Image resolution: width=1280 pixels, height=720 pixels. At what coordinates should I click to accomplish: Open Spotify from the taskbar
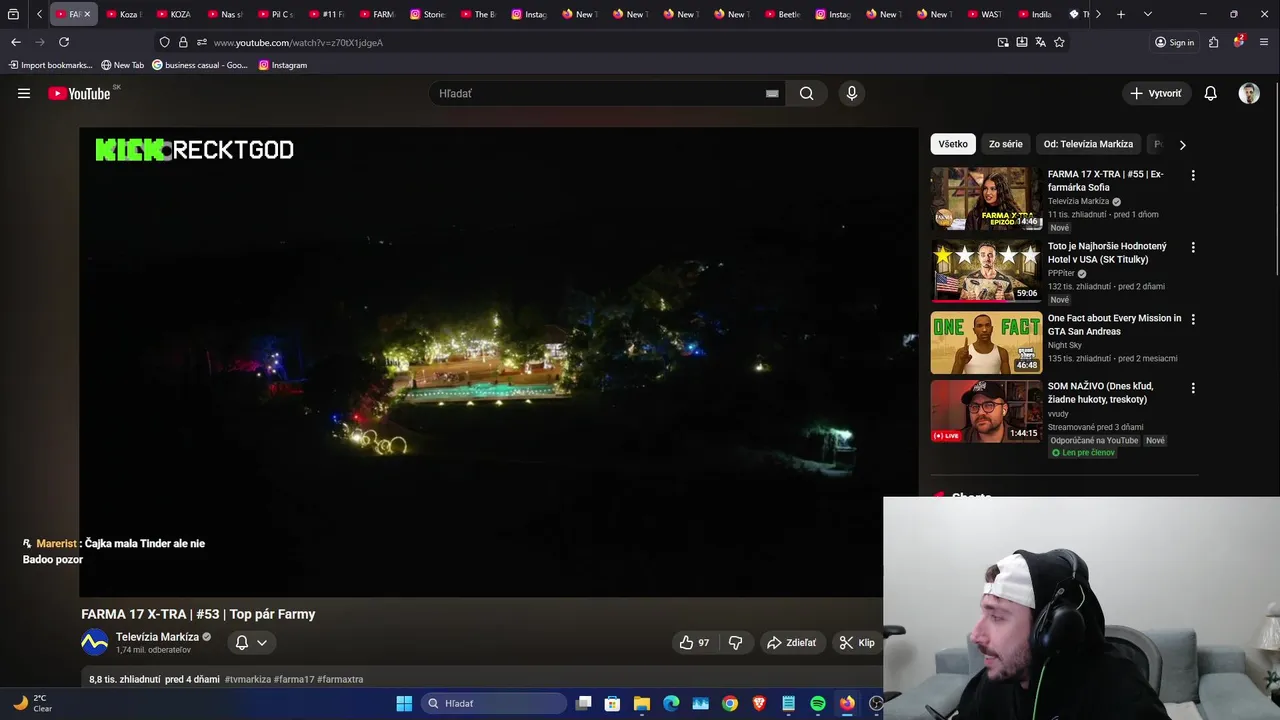(x=818, y=703)
